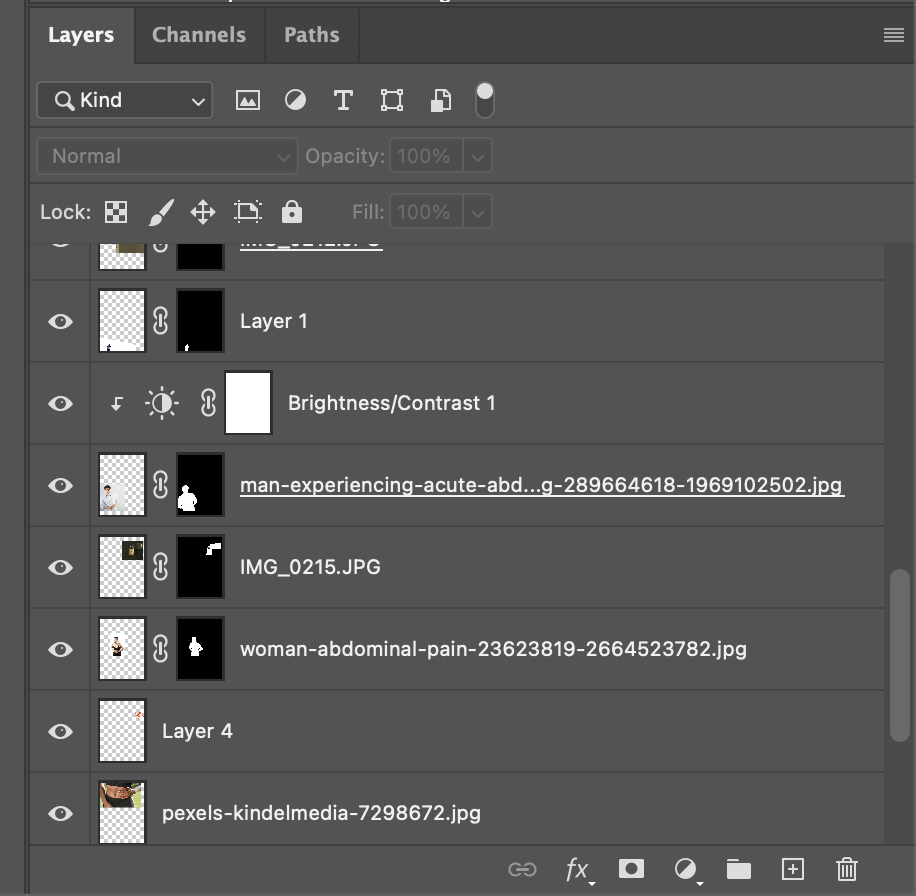Create a new group folder
This screenshot has height=896, width=916.
pyautogui.click(x=739, y=869)
